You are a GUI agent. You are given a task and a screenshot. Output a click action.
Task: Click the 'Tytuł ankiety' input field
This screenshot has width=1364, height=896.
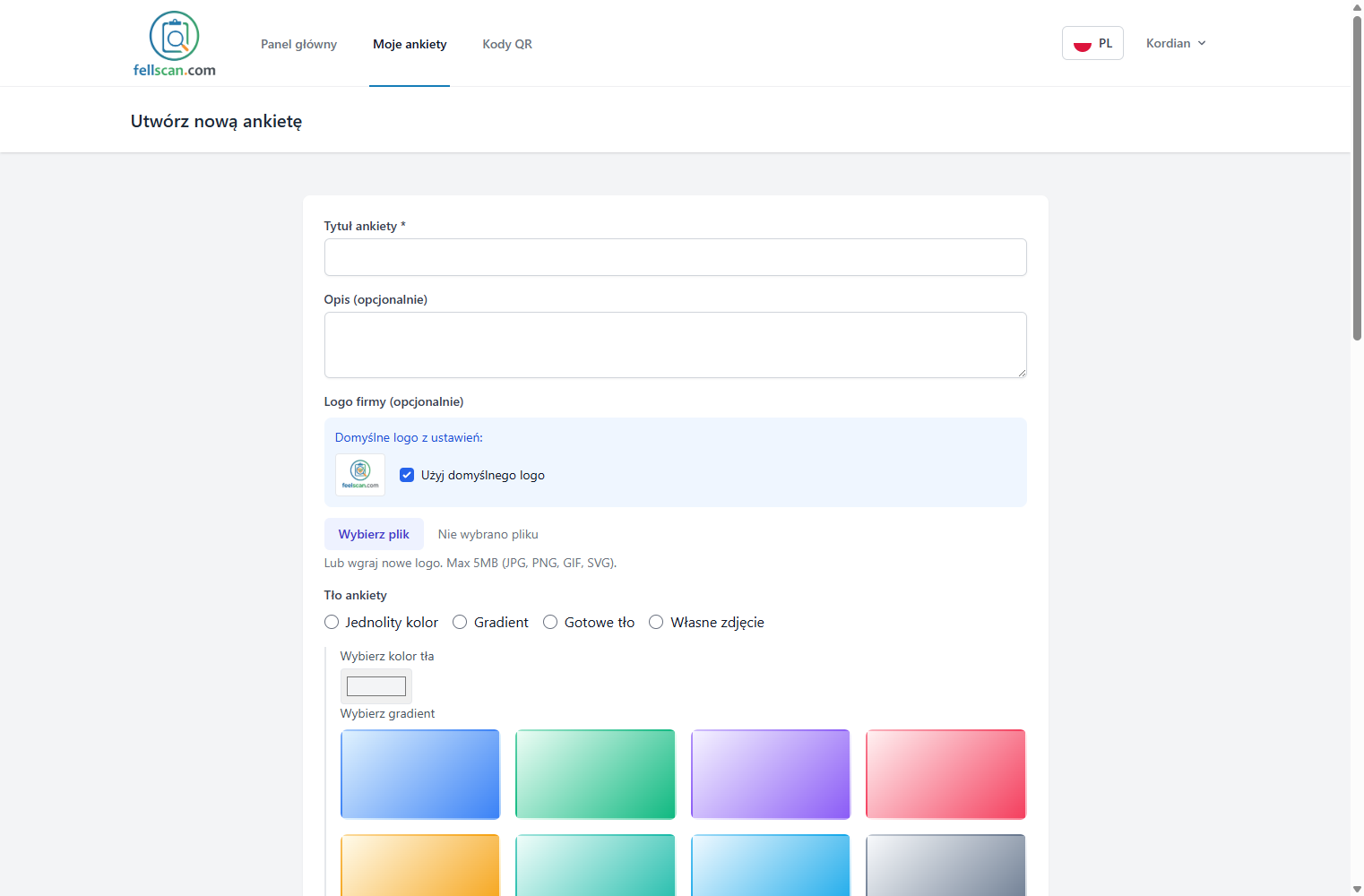pyautogui.click(x=675, y=257)
